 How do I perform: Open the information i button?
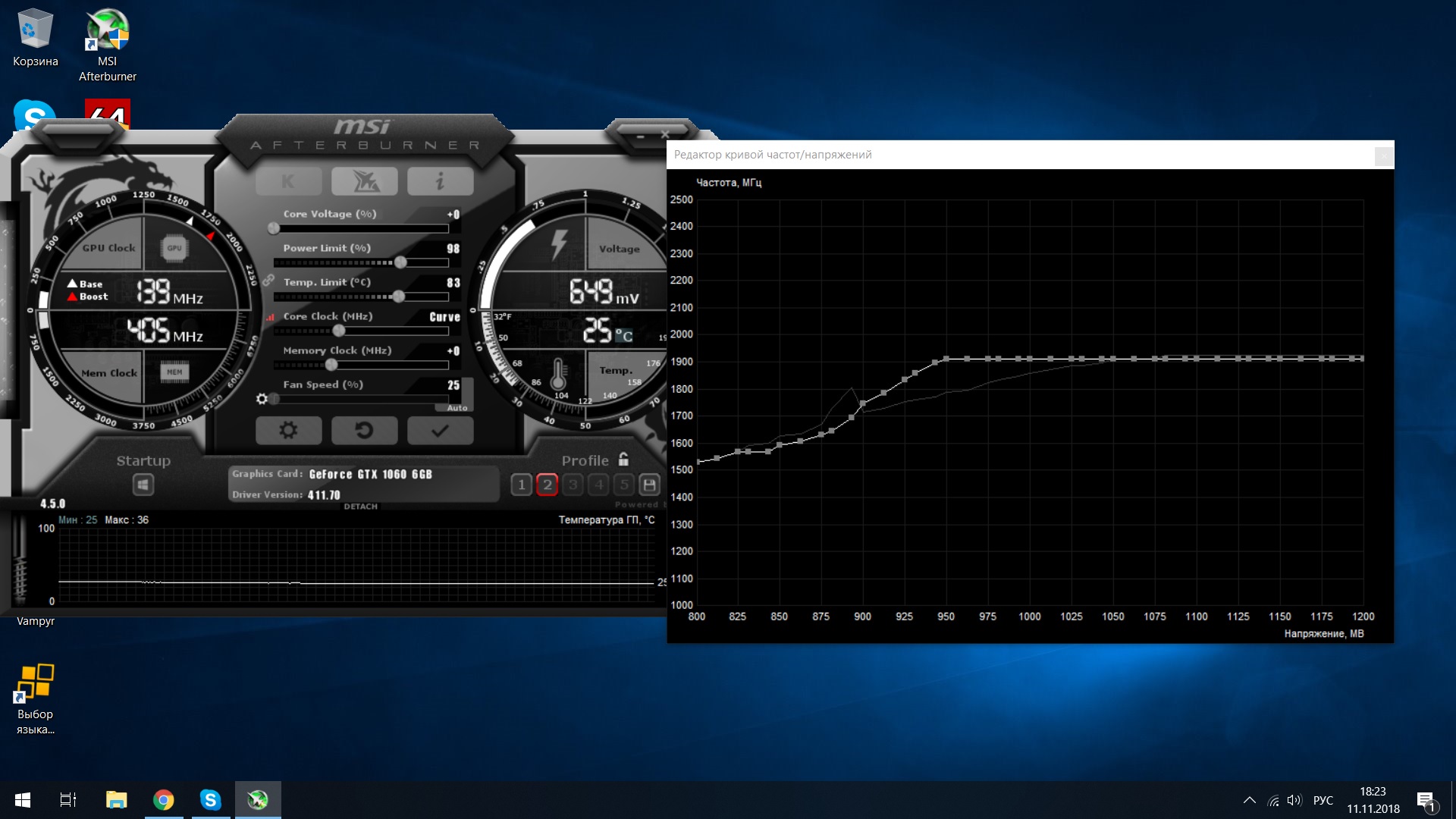440,181
